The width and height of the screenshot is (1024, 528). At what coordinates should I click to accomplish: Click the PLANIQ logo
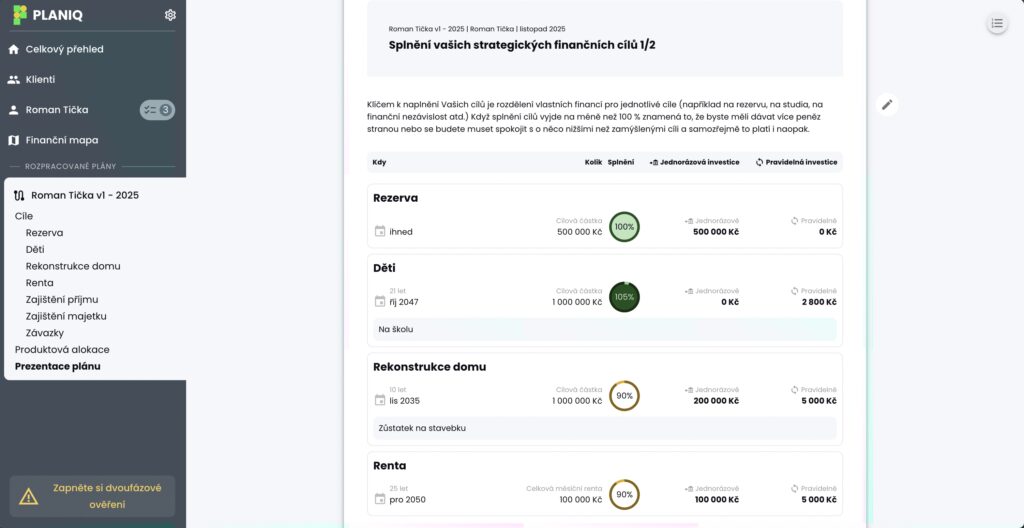pyautogui.click(x=50, y=15)
